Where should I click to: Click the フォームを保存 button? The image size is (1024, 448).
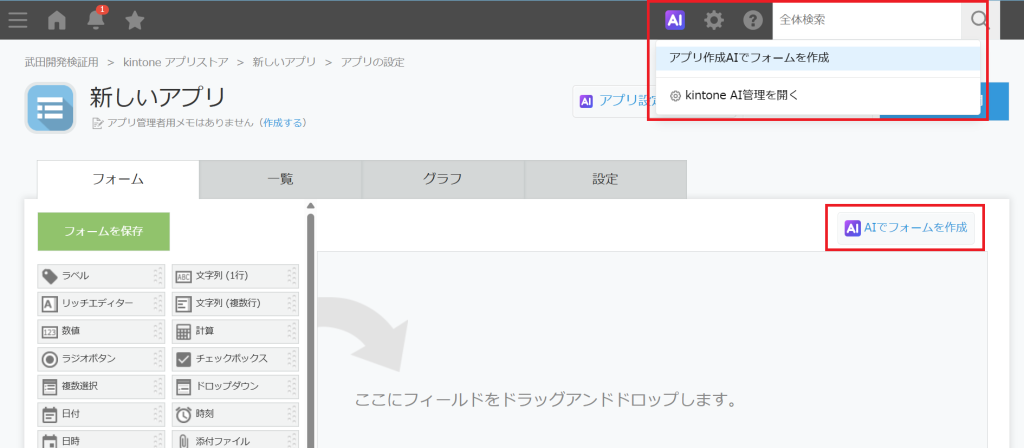(104, 231)
